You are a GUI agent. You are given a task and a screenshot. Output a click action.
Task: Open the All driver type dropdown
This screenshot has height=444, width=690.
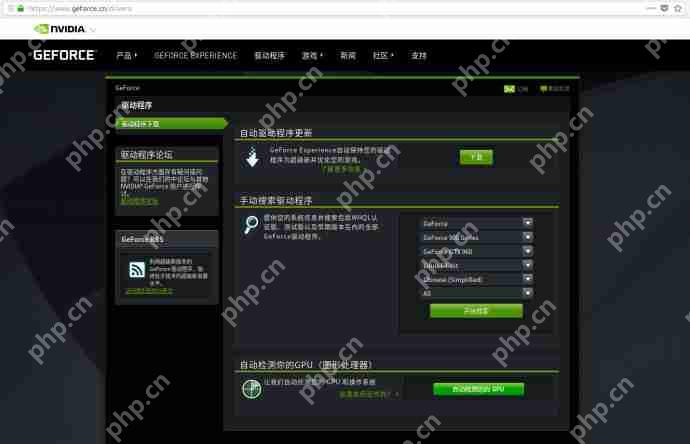(x=476, y=293)
